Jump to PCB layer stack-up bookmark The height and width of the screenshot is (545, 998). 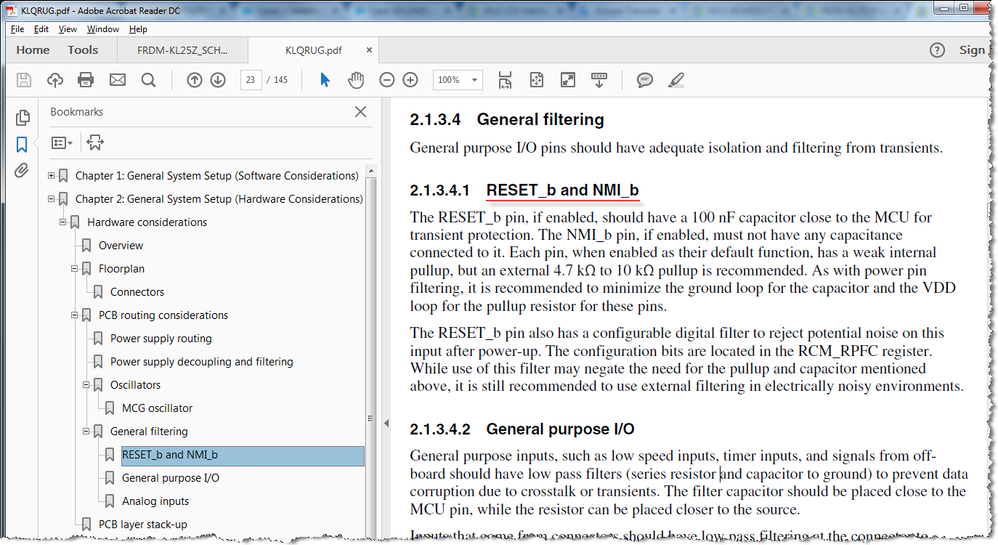[x=143, y=524]
